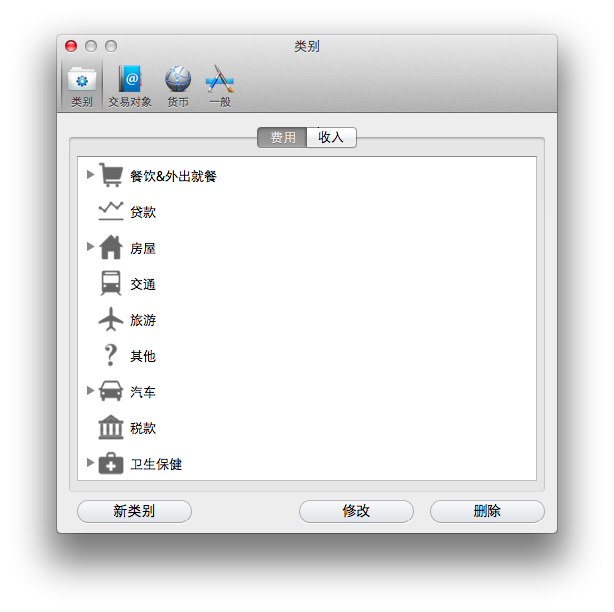614x612 pixels.
Task: Click the house icon for 房屋
Action: coord(111,247)
